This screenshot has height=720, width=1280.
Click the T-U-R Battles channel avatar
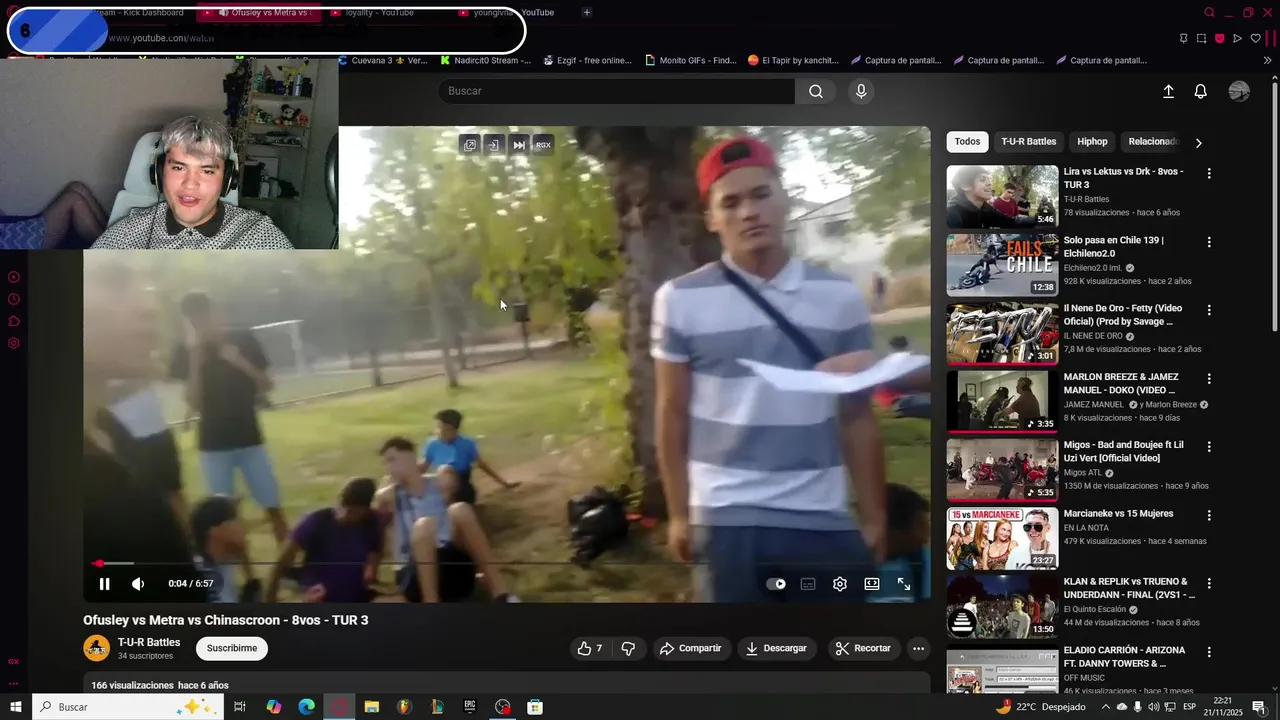coord(96,648)
